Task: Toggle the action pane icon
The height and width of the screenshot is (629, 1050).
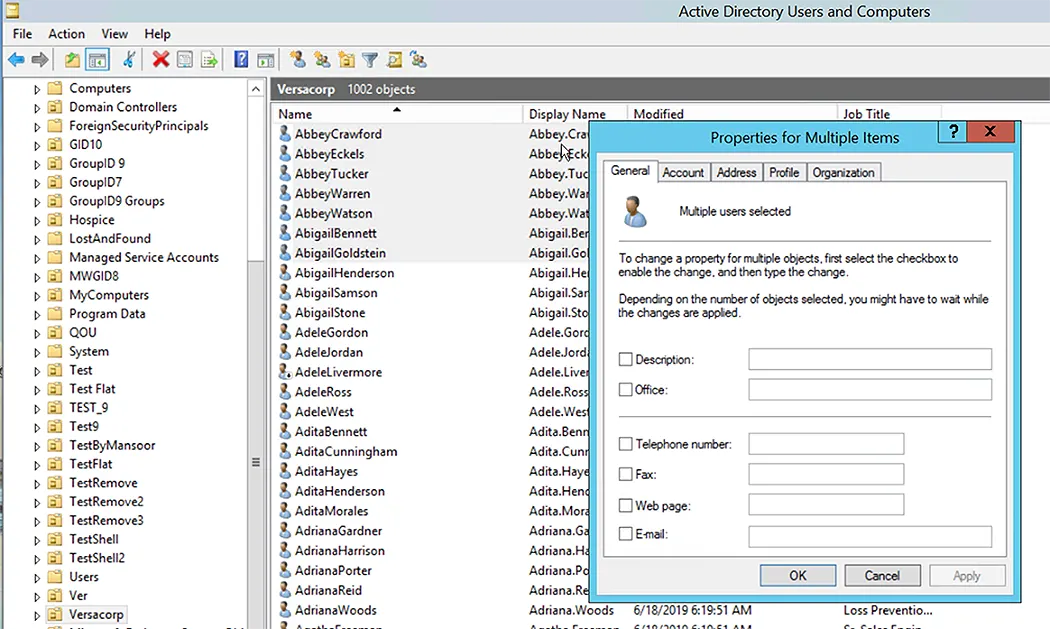Action: 266,60
